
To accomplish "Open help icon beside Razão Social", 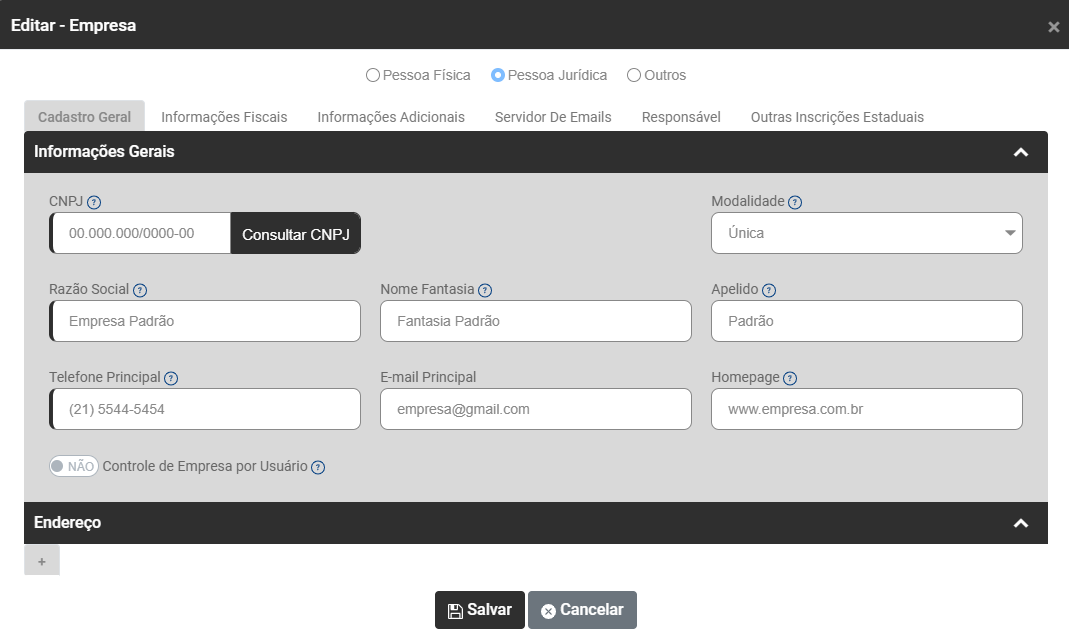I will tap(140, 290).
